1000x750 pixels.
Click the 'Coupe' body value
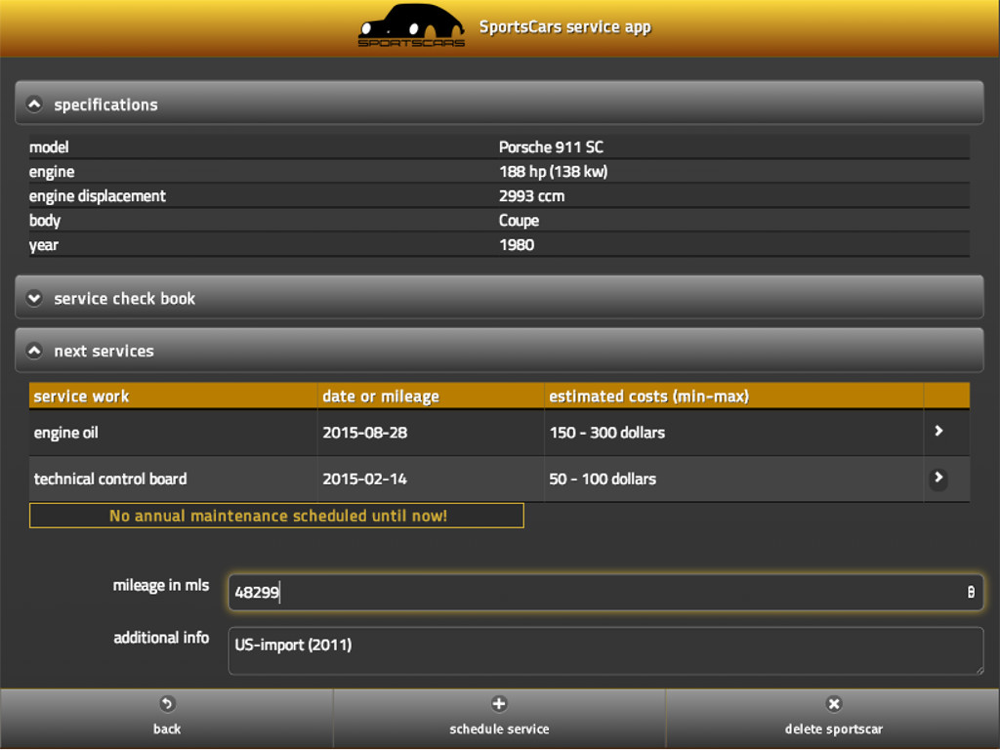(518, 221)
